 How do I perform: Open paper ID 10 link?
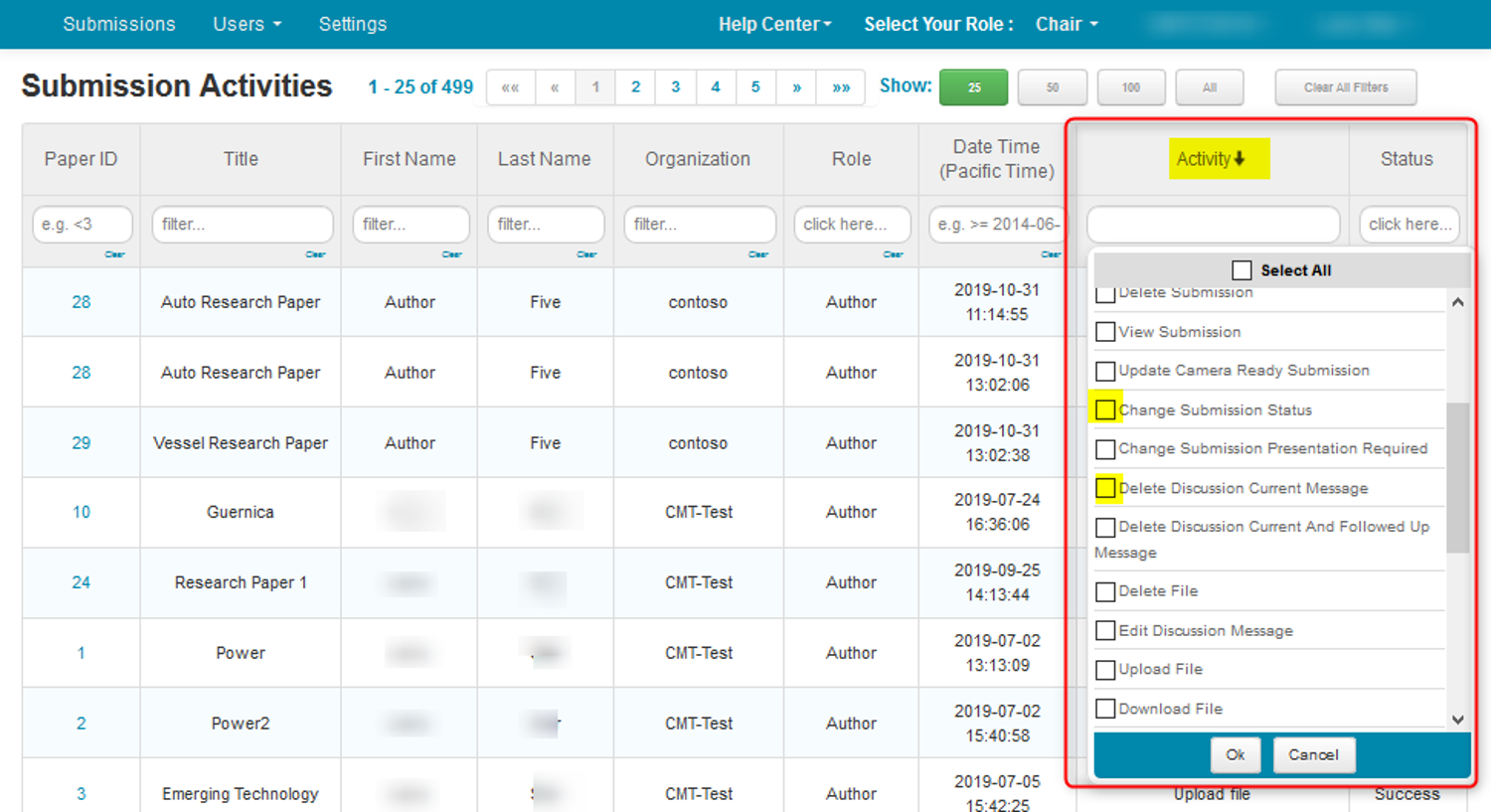[82, 513]
